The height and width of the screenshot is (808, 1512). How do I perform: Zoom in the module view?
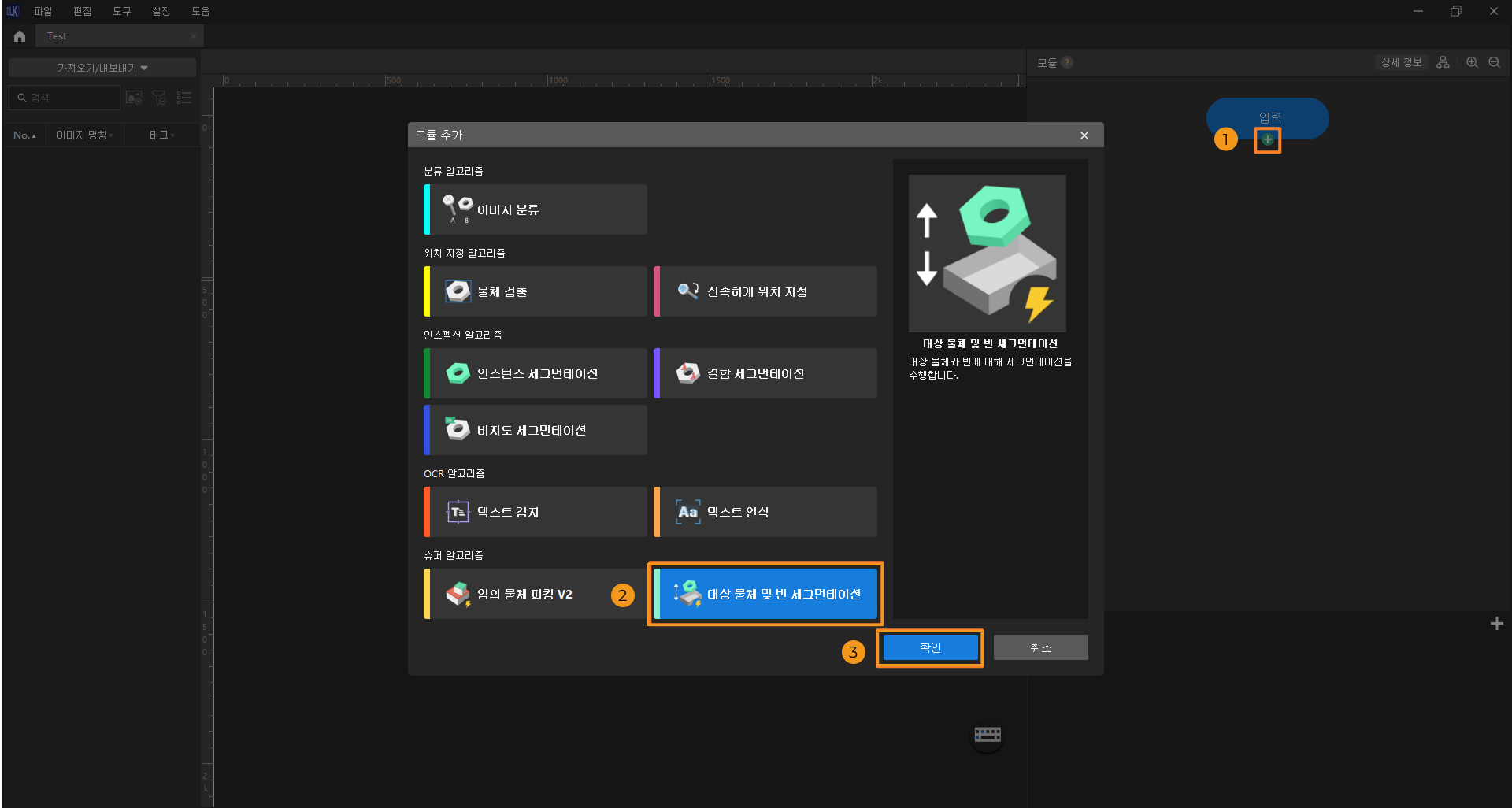pyautogui.click(x=1472, y=62)
